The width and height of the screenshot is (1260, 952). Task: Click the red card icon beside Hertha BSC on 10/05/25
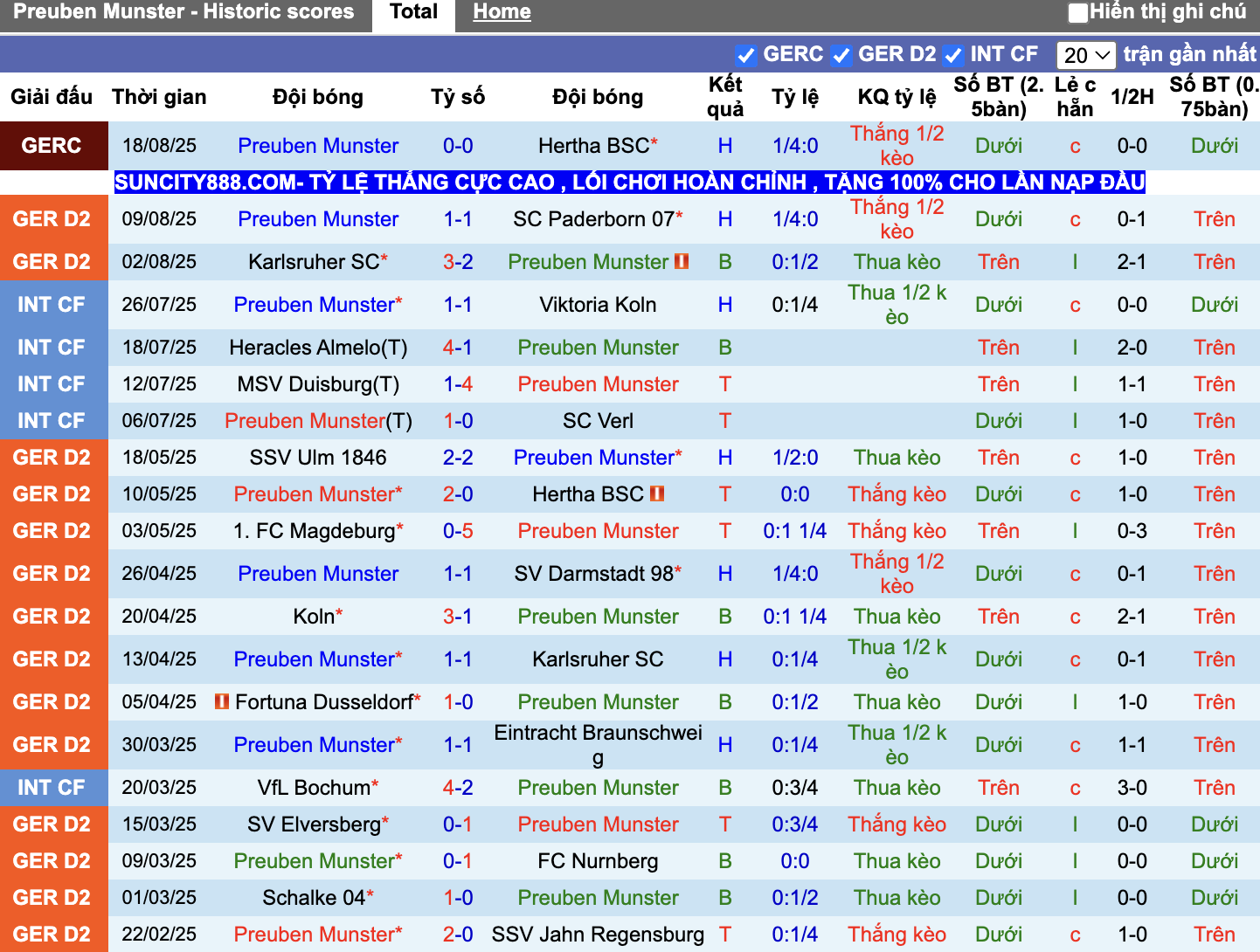(657, 493)
